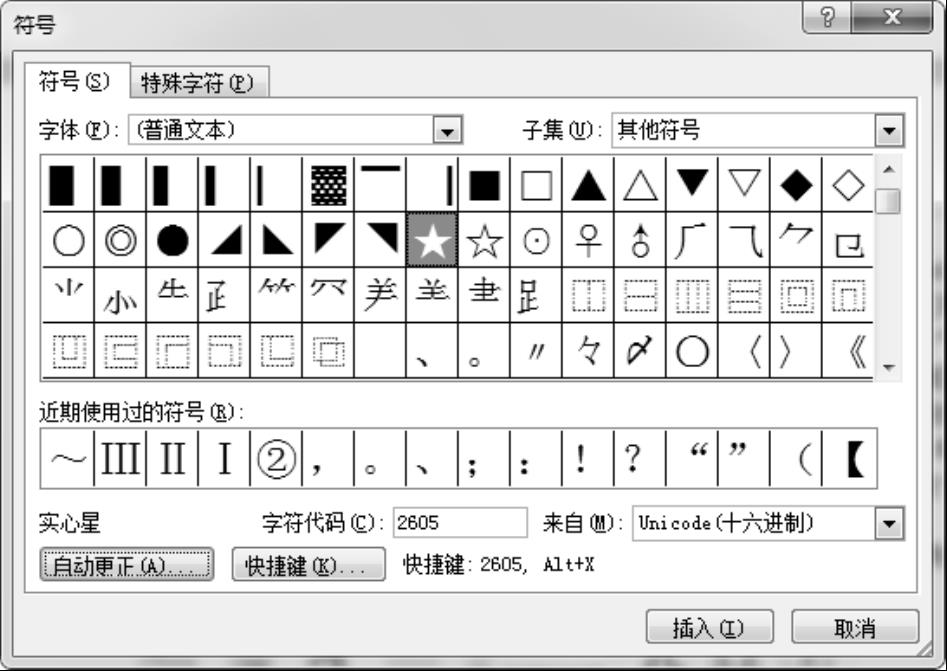
Task: Select the solid white star symbol
Action: [432, 240]
